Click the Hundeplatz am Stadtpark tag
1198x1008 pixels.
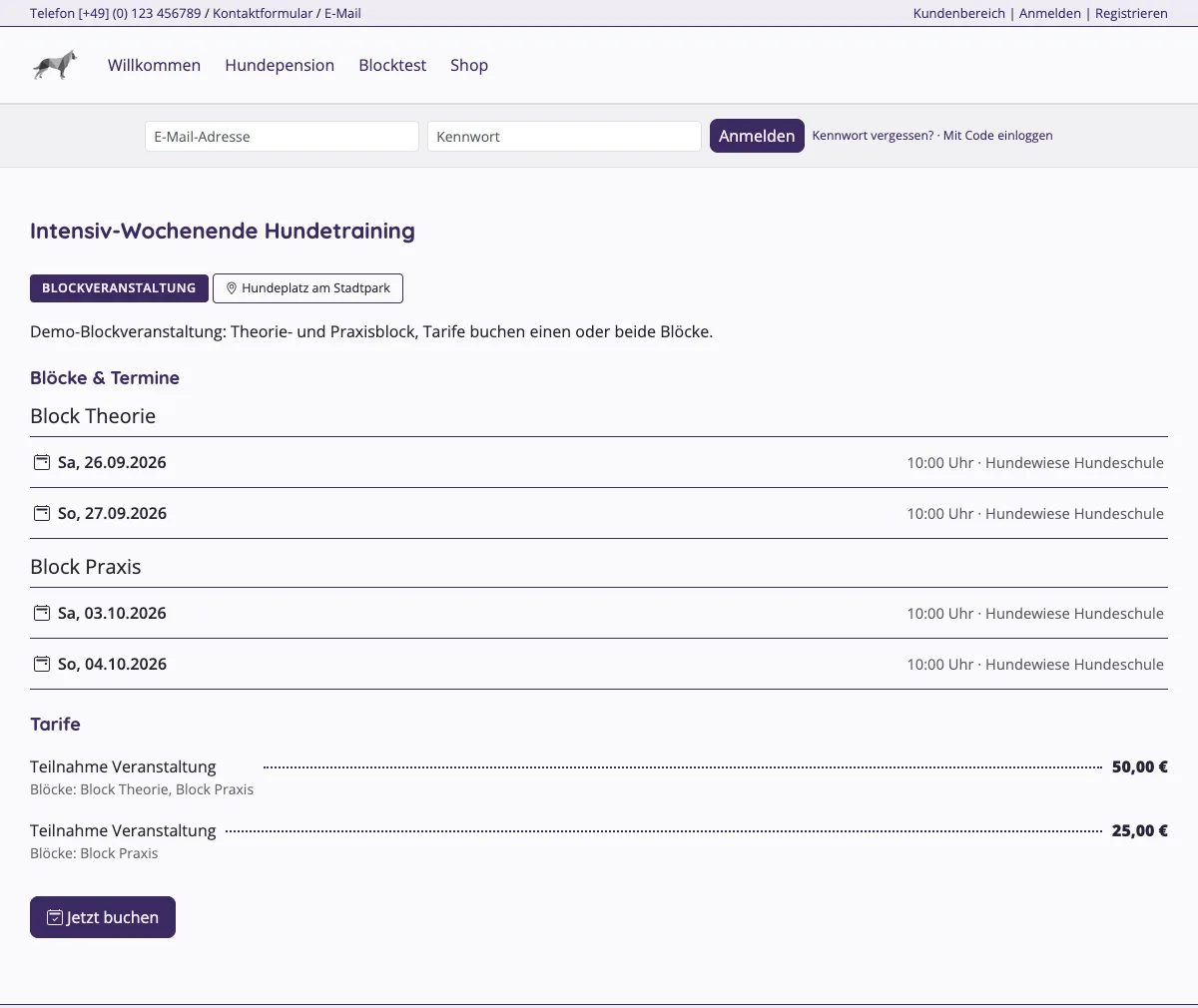tap(307, 288)
